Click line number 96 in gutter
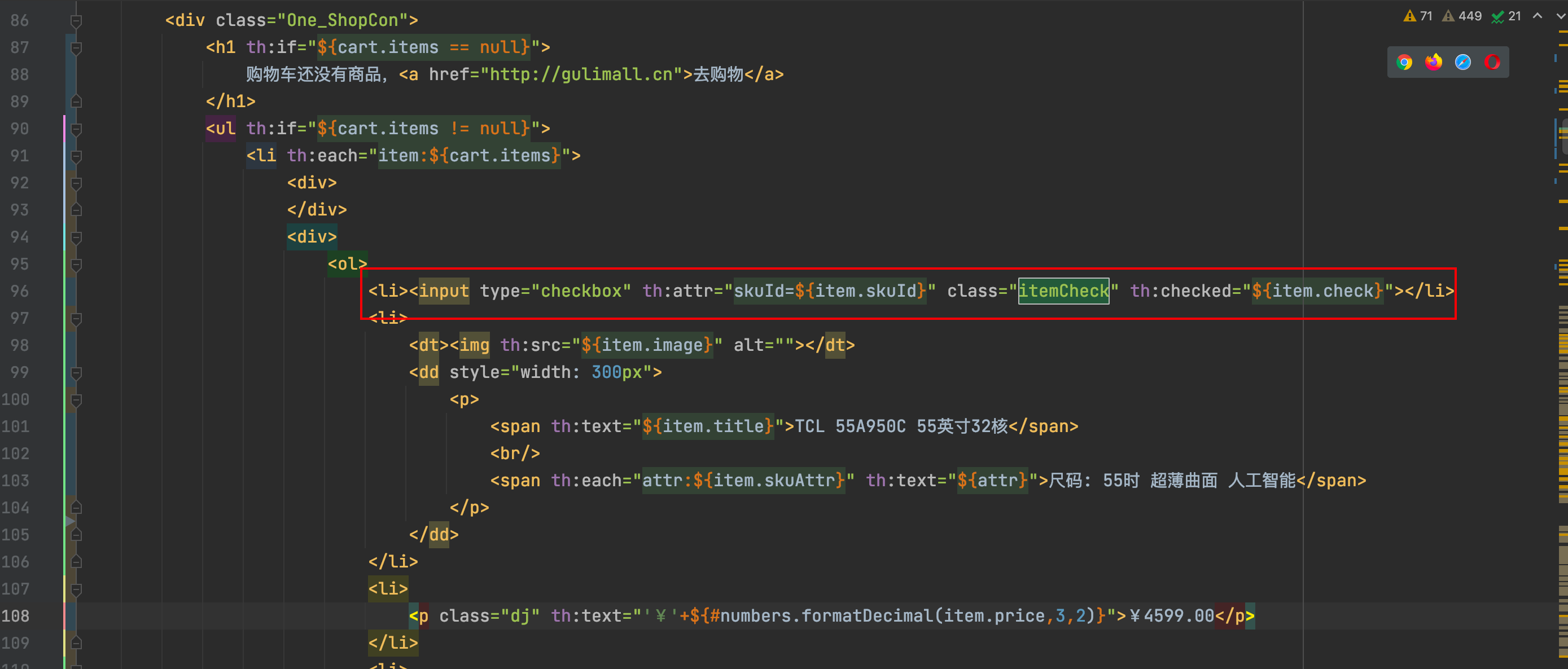 coord(20,291)
